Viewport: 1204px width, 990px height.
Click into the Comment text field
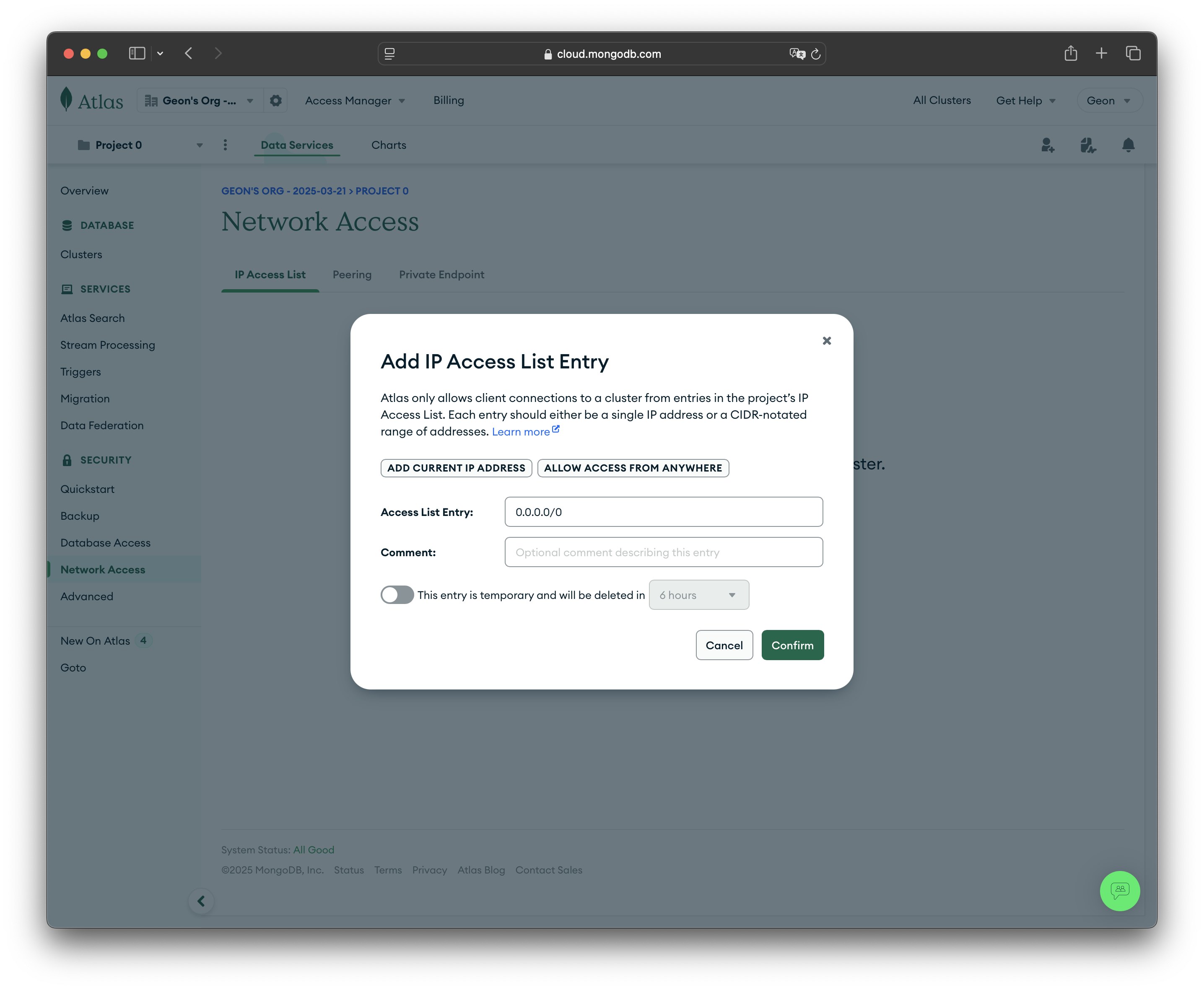click(x=663, y=552)
